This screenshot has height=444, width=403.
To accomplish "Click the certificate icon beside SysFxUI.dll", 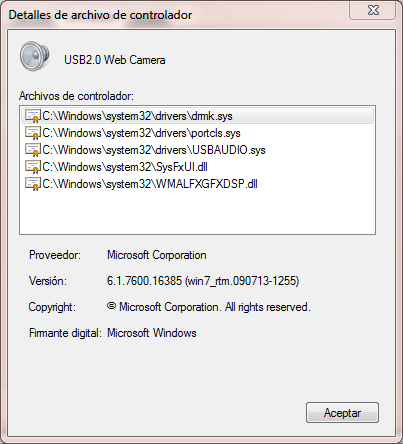I will [33, 167].
